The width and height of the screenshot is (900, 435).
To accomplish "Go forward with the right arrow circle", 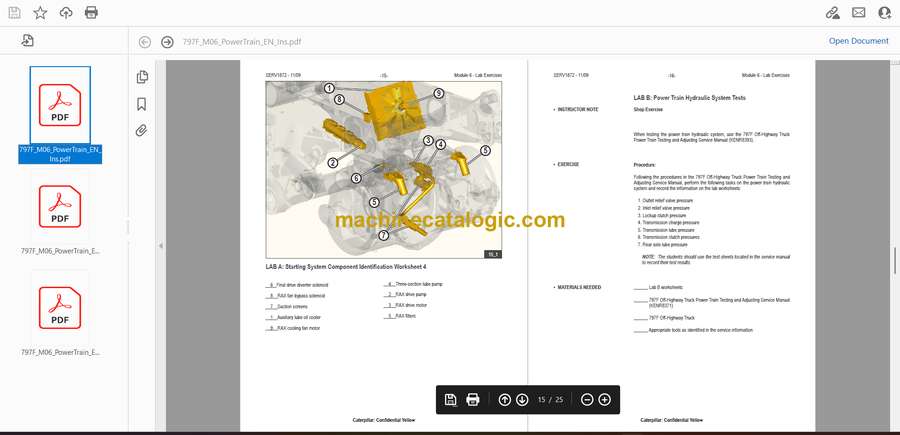I will click(167, 42).
